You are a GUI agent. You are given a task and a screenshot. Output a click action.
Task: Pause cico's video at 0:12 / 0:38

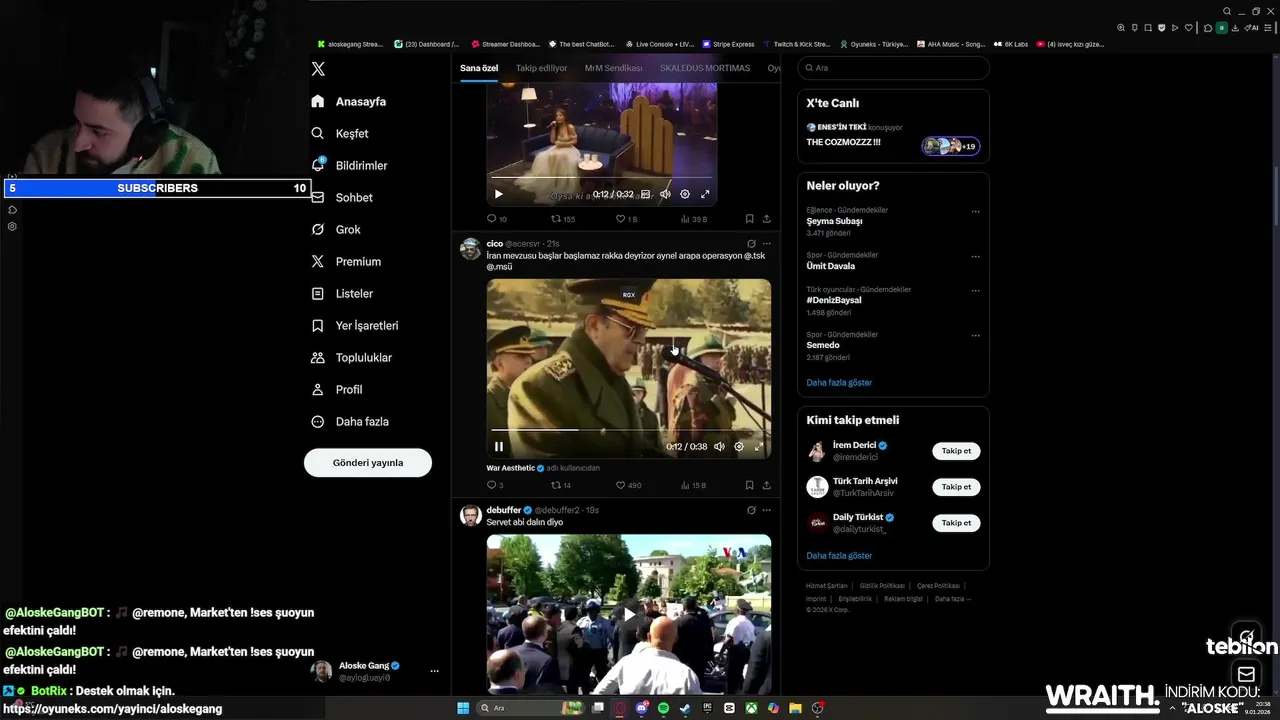coord(499,446)
